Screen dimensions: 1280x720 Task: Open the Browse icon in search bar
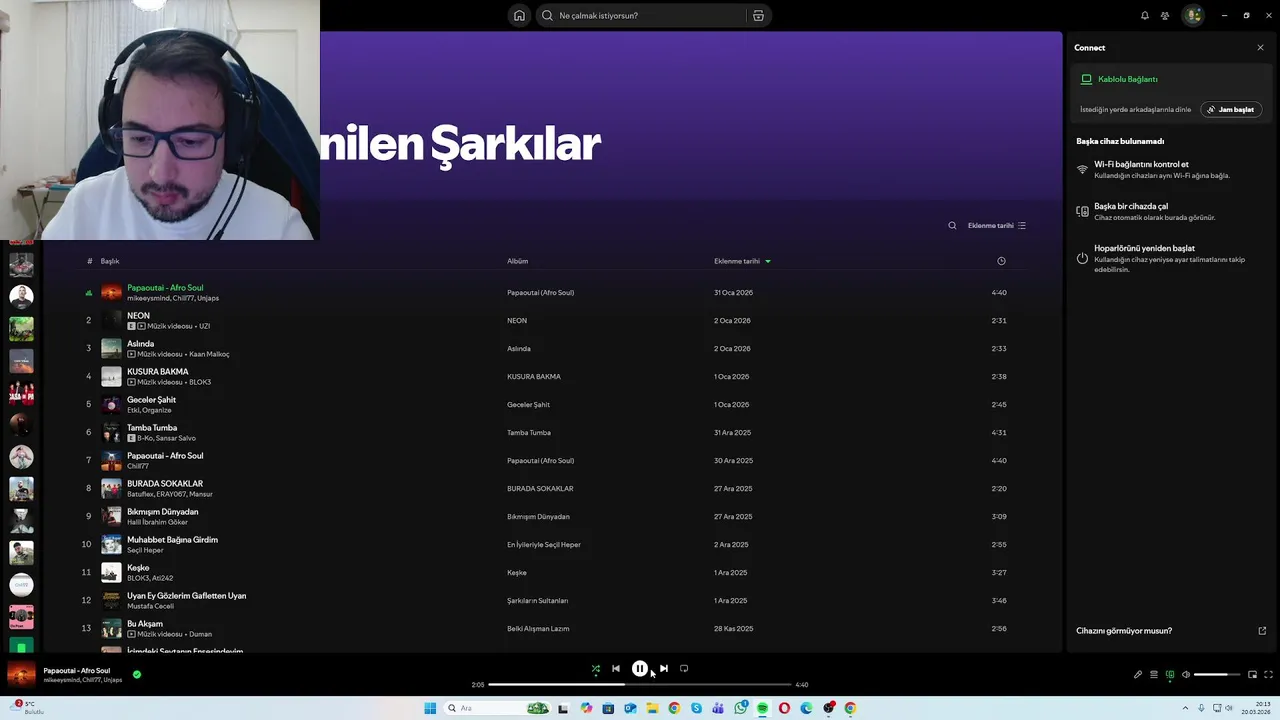[758, 15]
